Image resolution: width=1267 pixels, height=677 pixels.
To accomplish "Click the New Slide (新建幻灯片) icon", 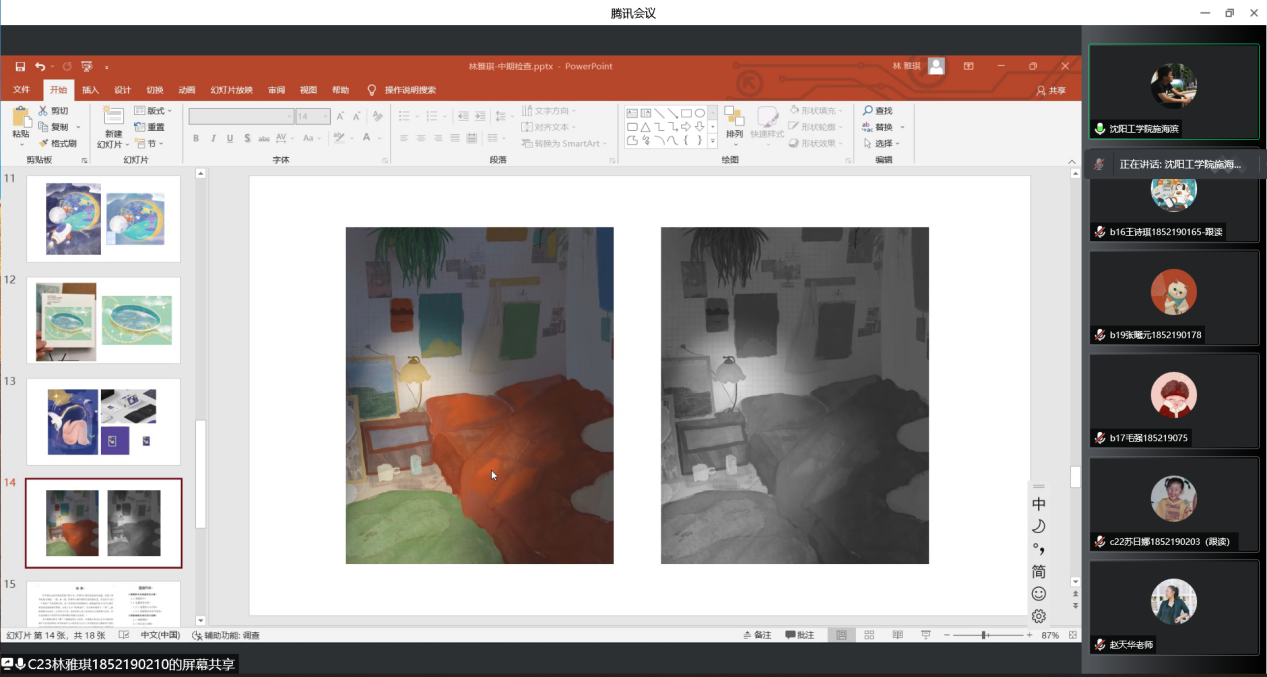I will [x=113, y=116].
